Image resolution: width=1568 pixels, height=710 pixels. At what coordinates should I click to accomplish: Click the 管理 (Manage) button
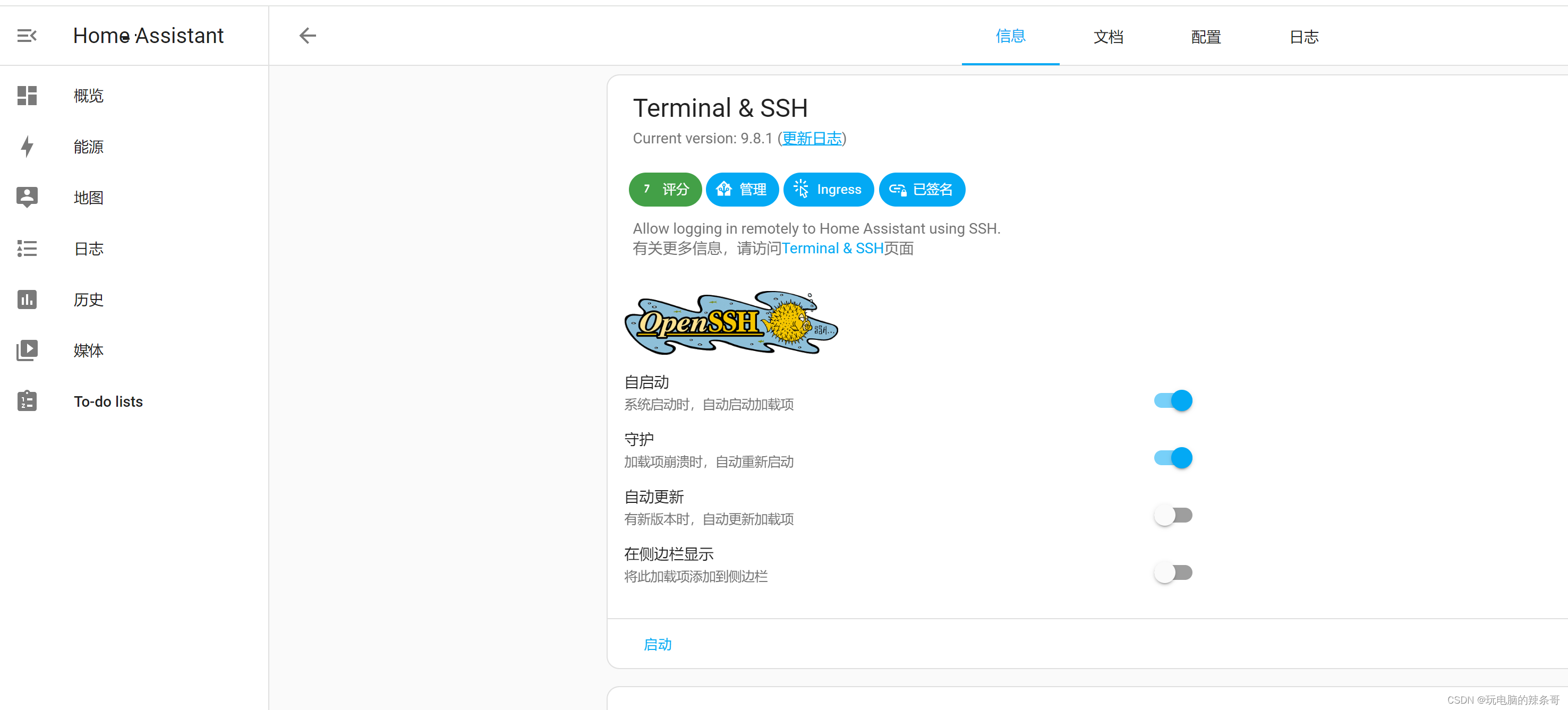[741, 189]
